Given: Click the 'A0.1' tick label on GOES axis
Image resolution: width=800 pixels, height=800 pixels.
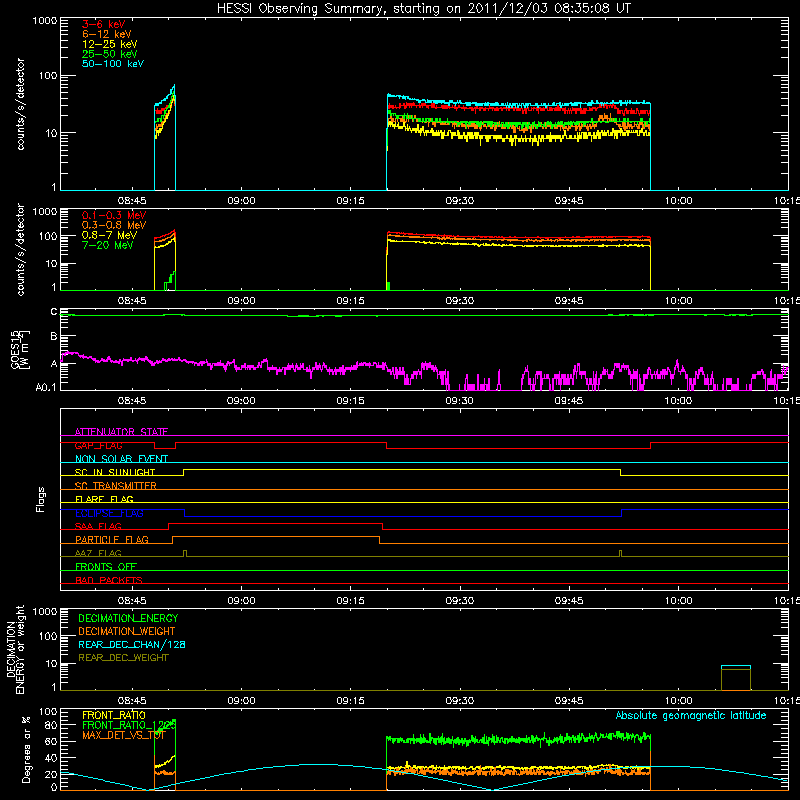Looking at the screenshot, I should point(46,387).
